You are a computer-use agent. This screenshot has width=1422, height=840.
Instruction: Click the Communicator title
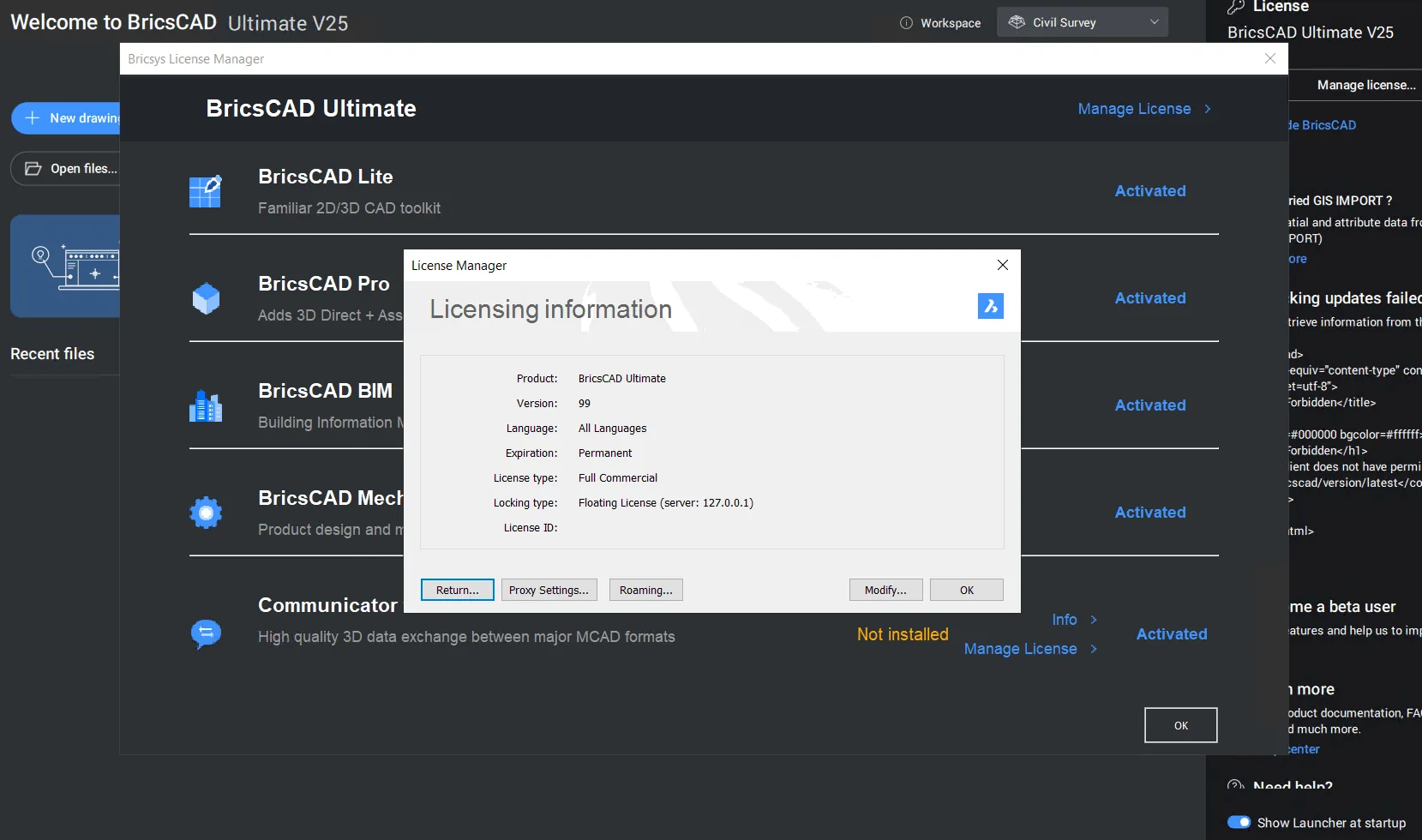pyautogui.click(x=328, y=605)
